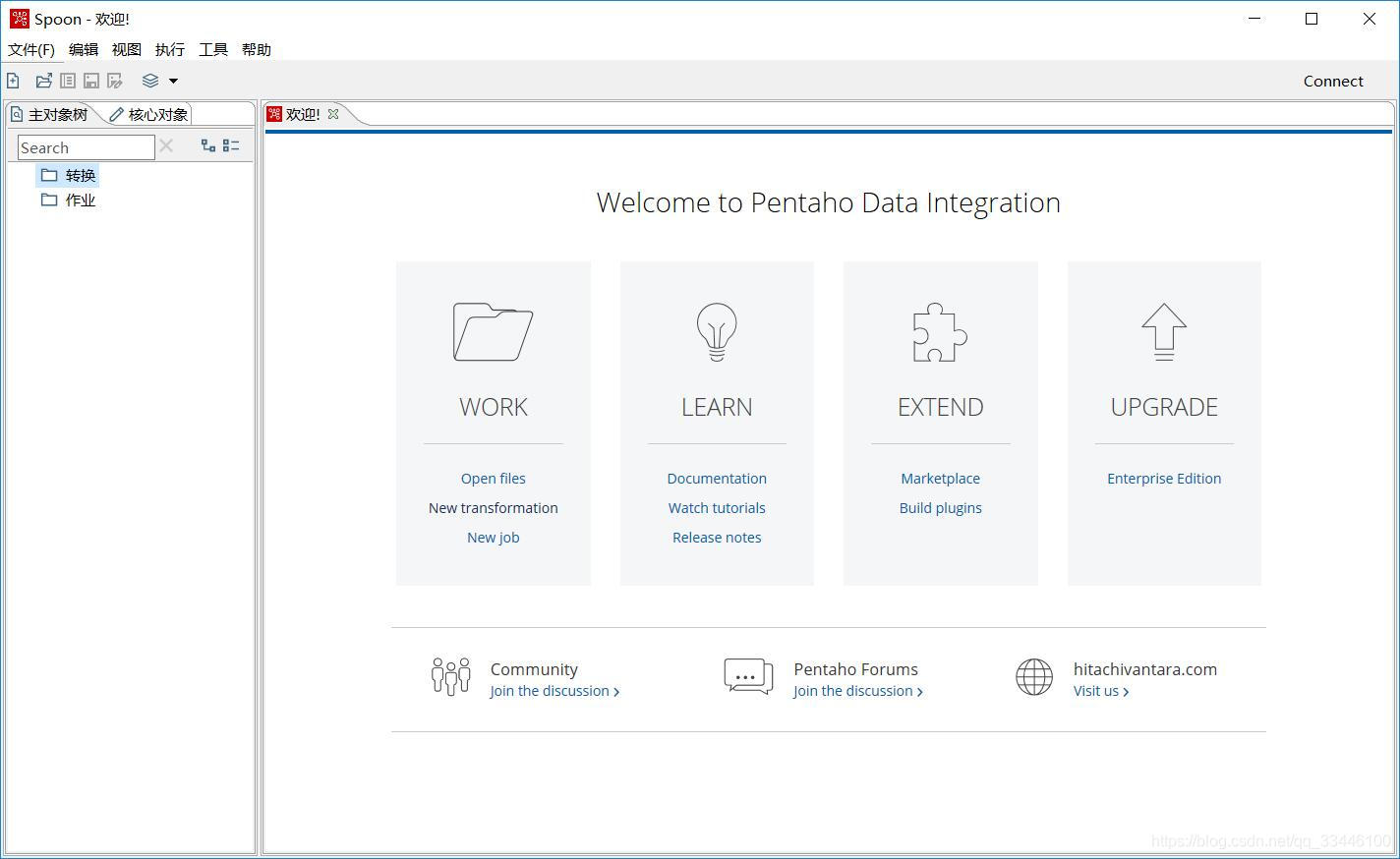Click the Community heading text
The image size is (1400, 859).
(534, 669)
